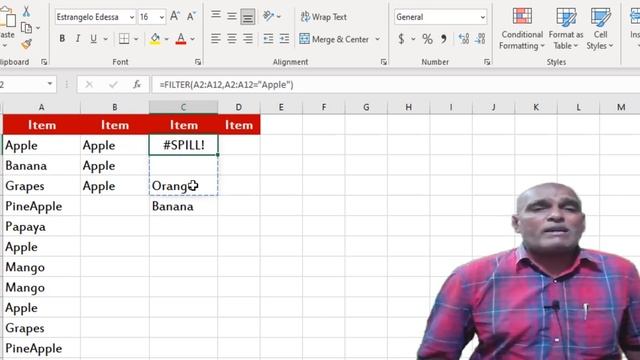Select the Format Painter brush
This screenshot has height=360, width=640.
coord(26,43)
